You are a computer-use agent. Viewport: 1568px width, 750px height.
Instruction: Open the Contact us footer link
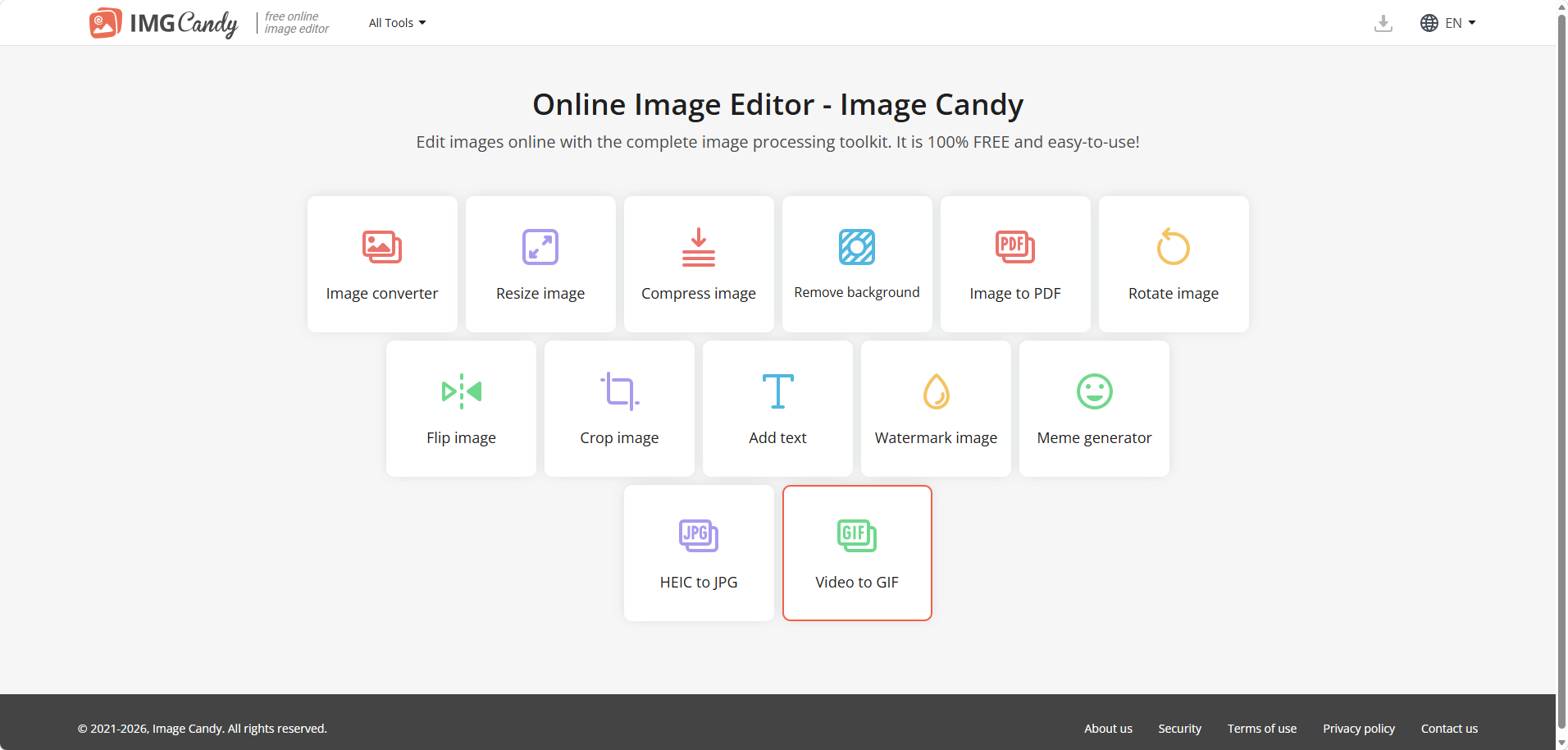[1449, 729]
